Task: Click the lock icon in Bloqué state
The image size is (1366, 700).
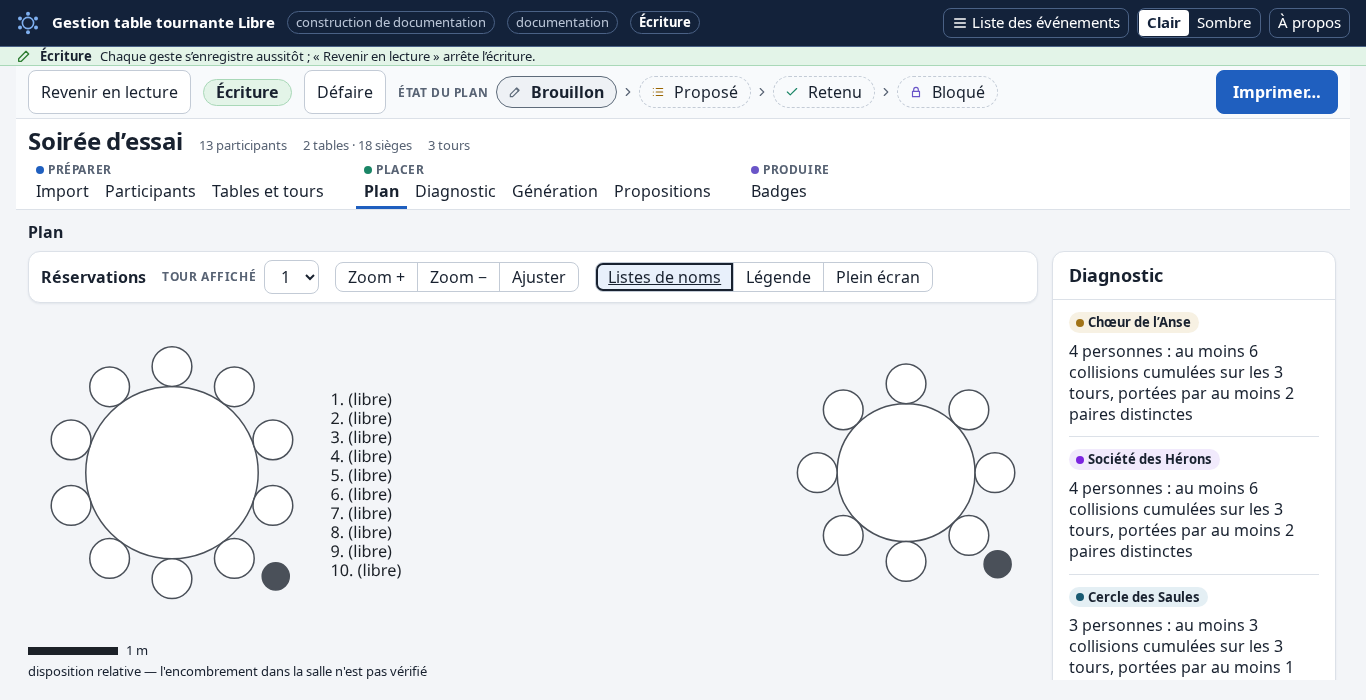Action: pos(916,92)
